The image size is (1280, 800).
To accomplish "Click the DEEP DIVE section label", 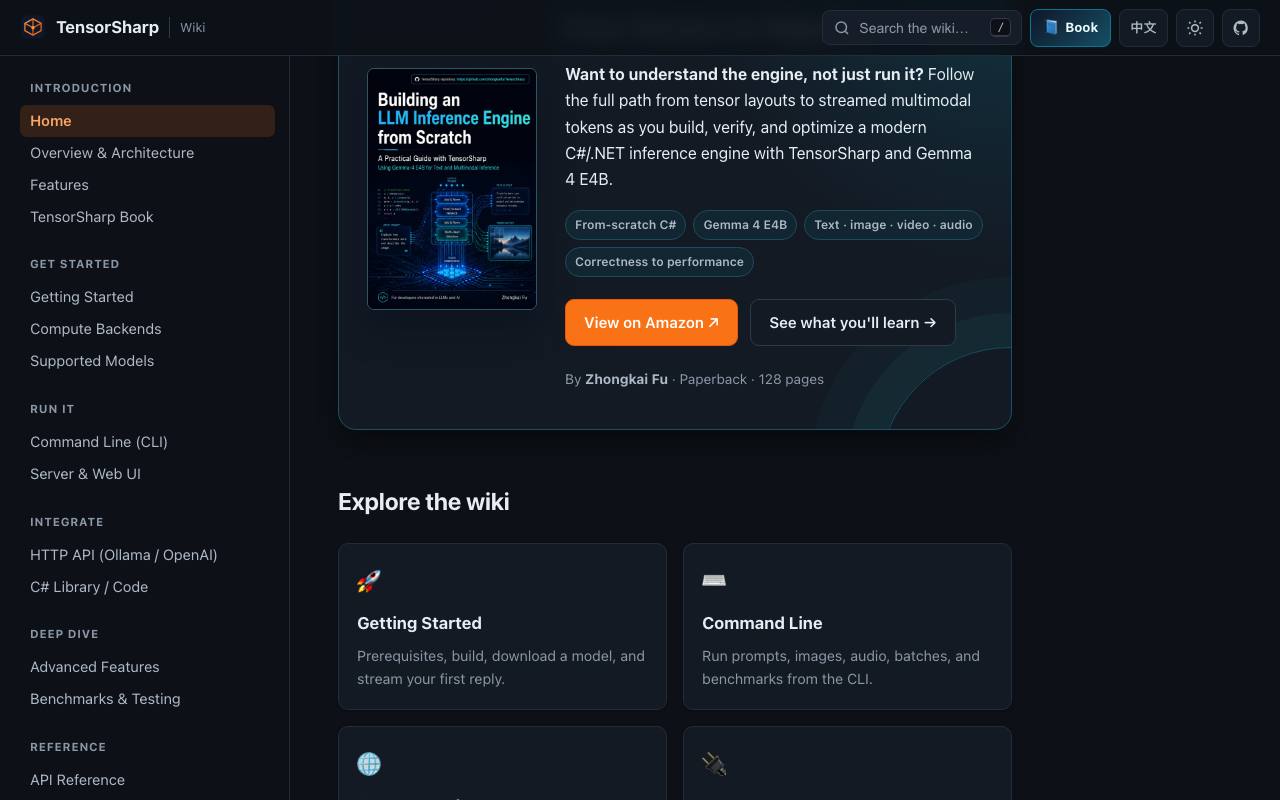I will point(64,634).
